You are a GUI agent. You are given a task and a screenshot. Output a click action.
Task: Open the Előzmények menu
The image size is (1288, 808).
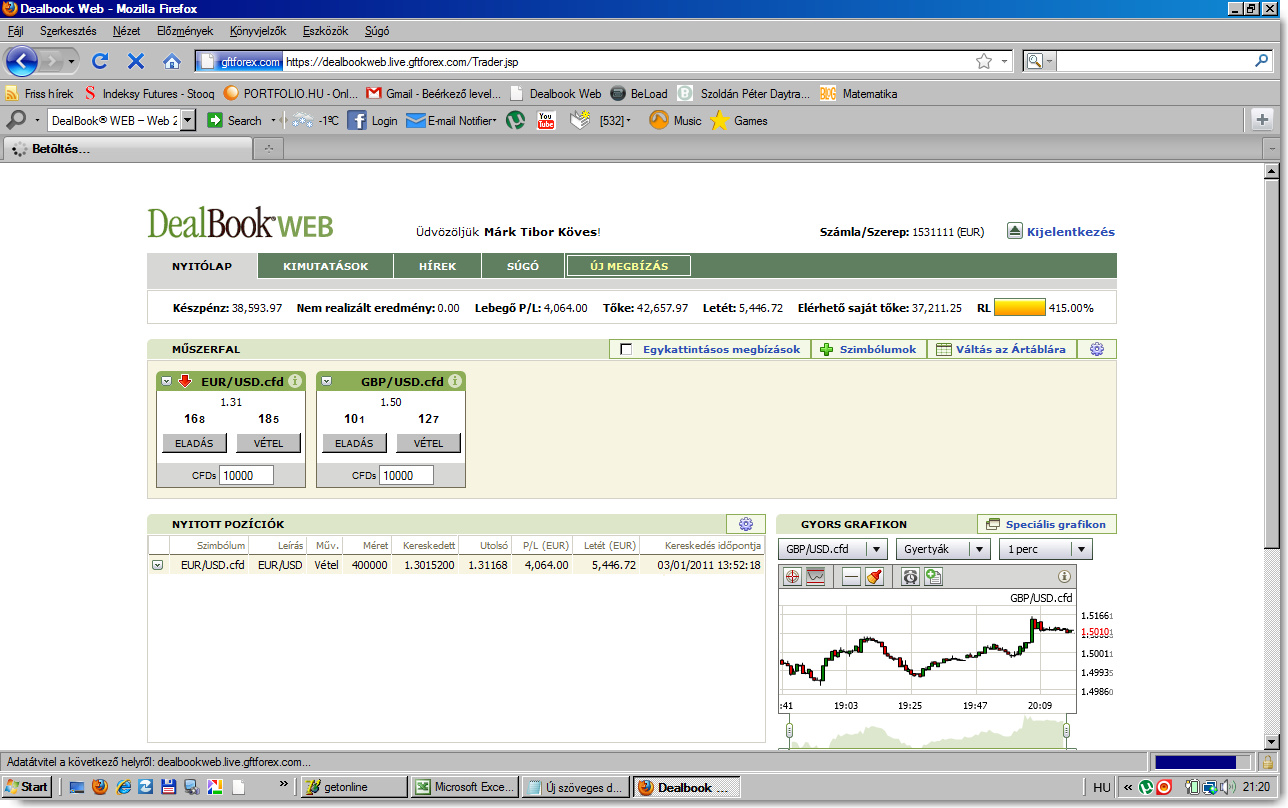tap(186, 31)
